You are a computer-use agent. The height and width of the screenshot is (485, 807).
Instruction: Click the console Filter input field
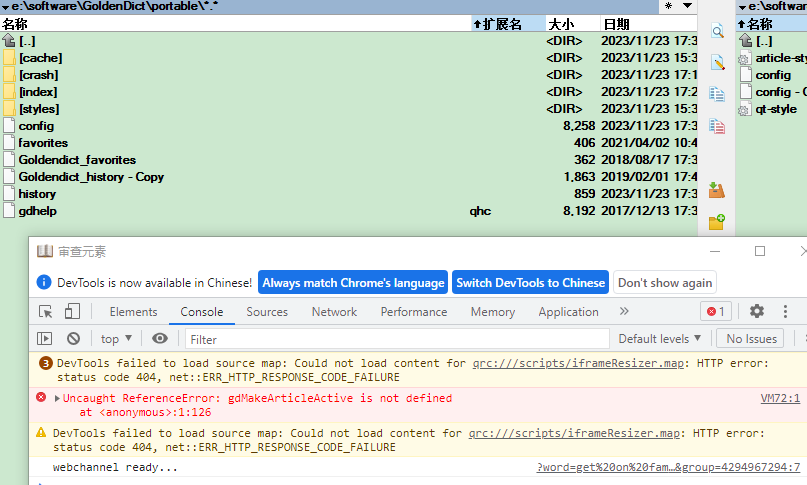tap(397, 339)
